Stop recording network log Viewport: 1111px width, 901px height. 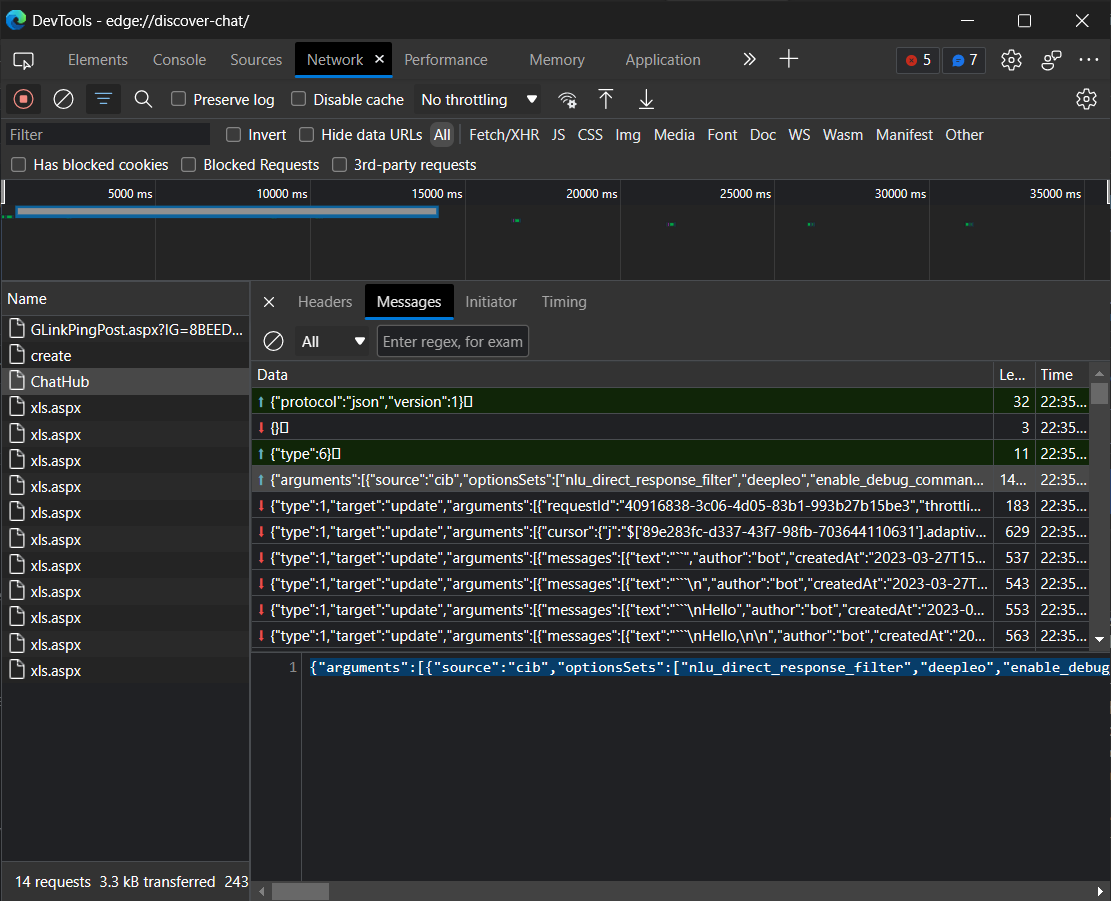click(x=22, y=99)
